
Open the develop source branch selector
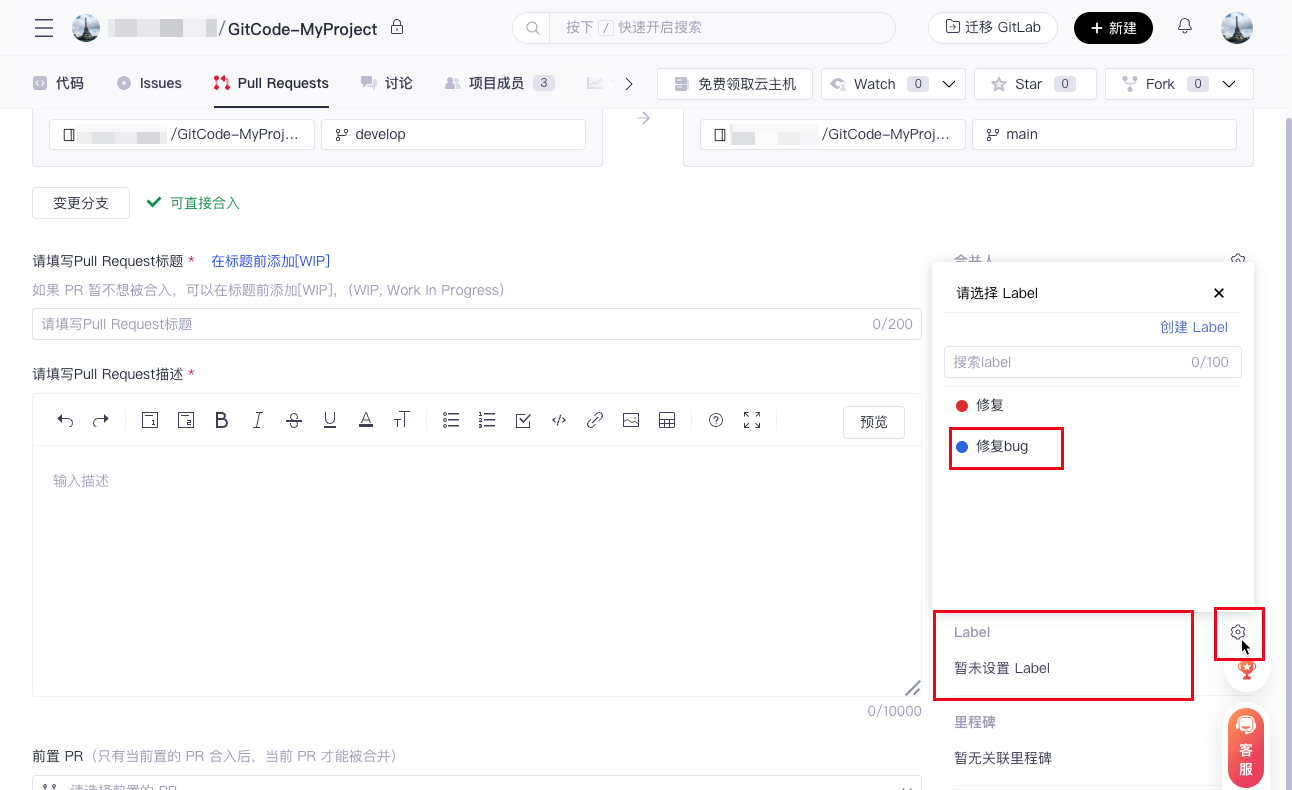(453, 134)
